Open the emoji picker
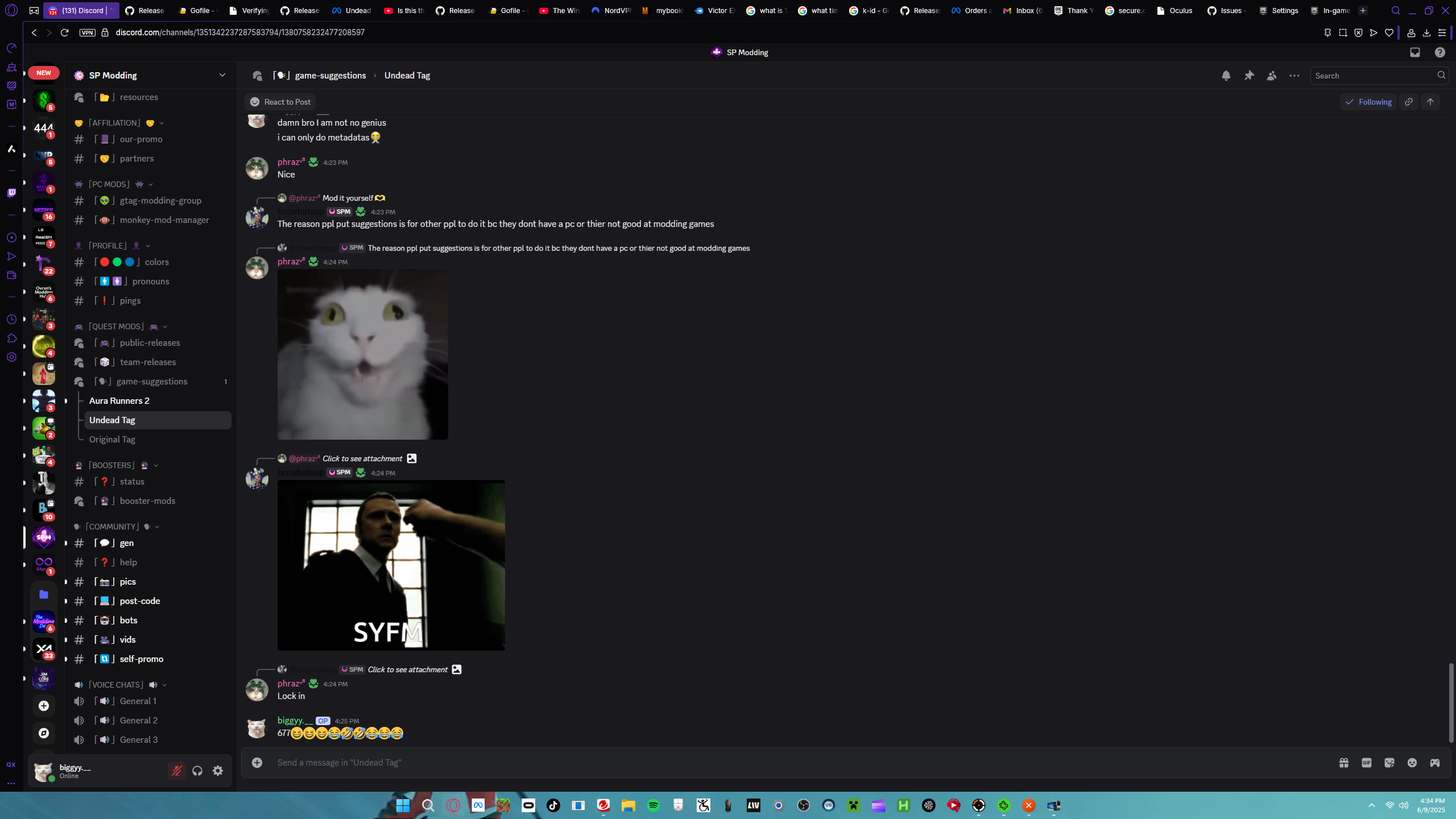The width and height of the screenshot is (1456, 819). click(x=1412, y=763)
